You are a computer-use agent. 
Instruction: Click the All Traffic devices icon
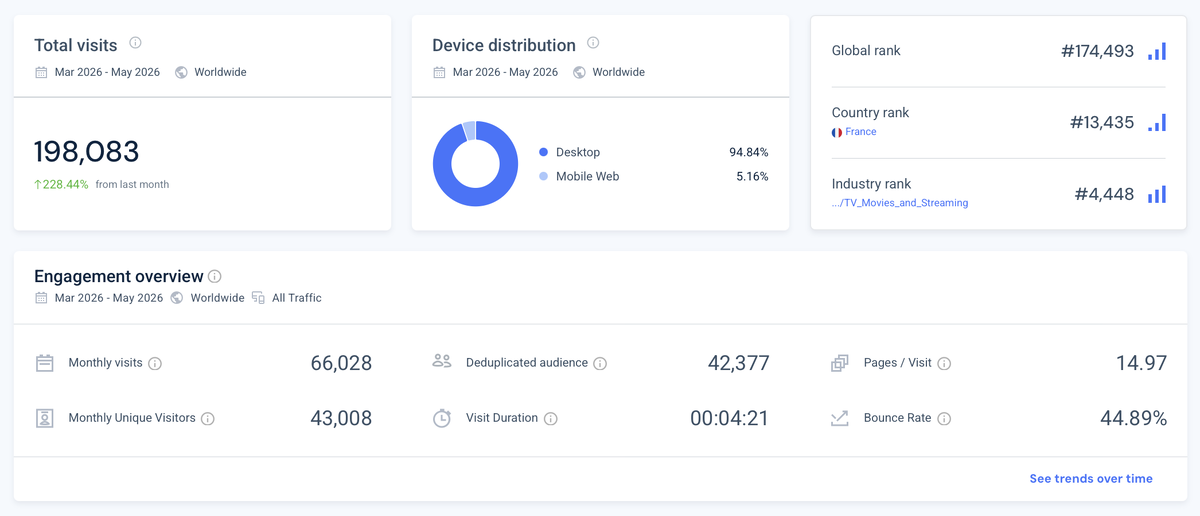[x=258, y=298]
